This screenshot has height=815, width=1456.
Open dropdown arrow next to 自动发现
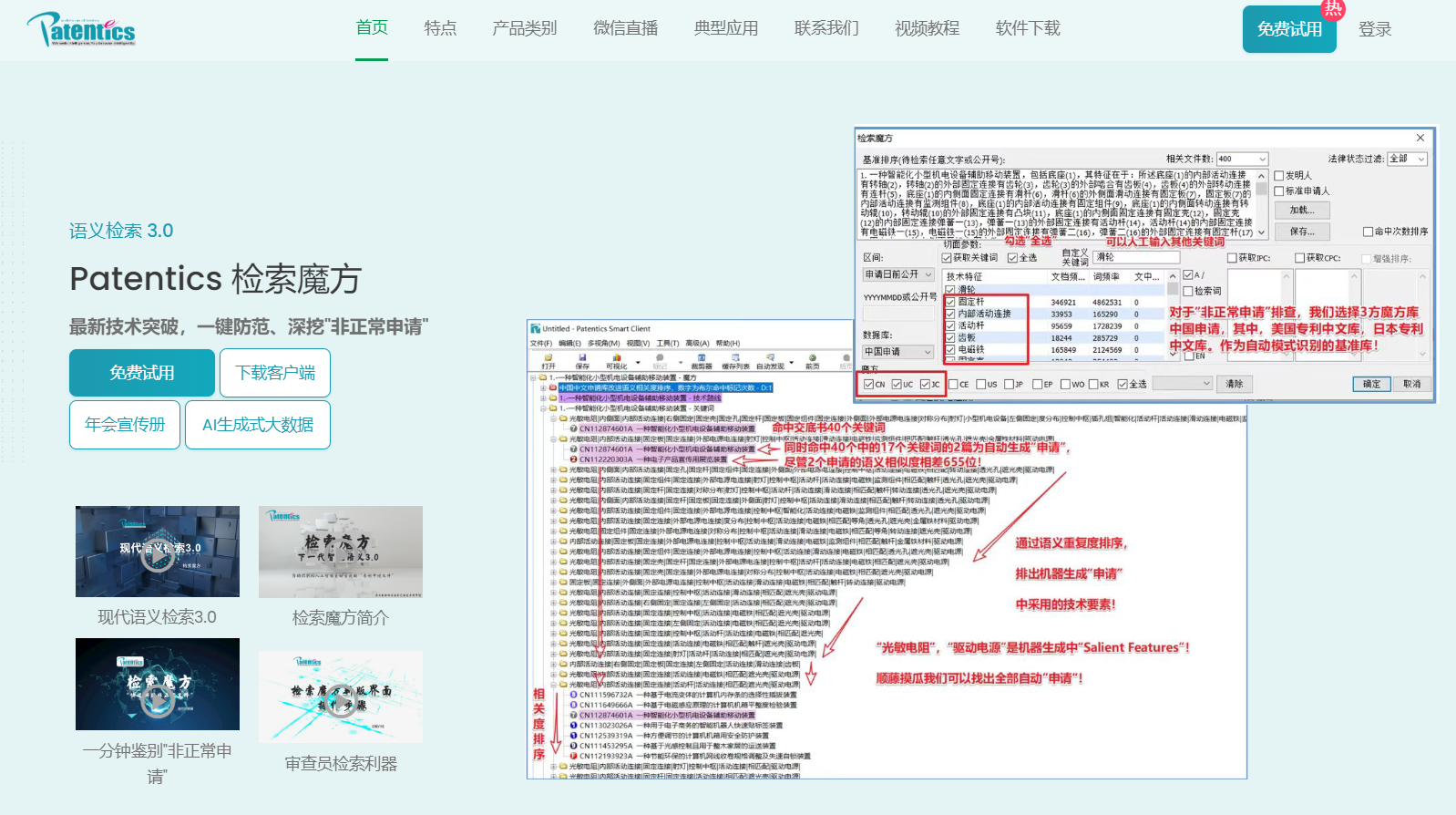coord(791,362)
